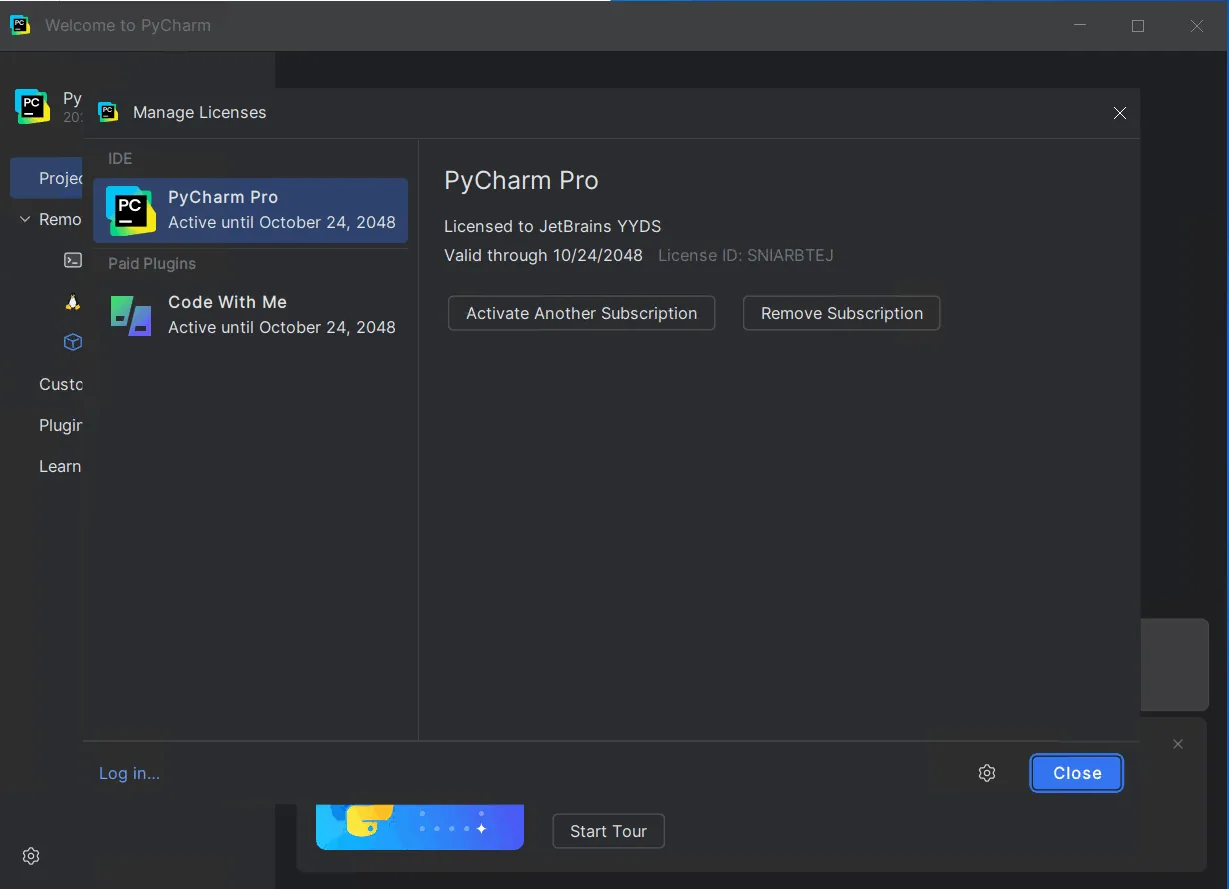Click Activate Another Subscription button
Screen dimensions: 1229x889
coord(581,313)
